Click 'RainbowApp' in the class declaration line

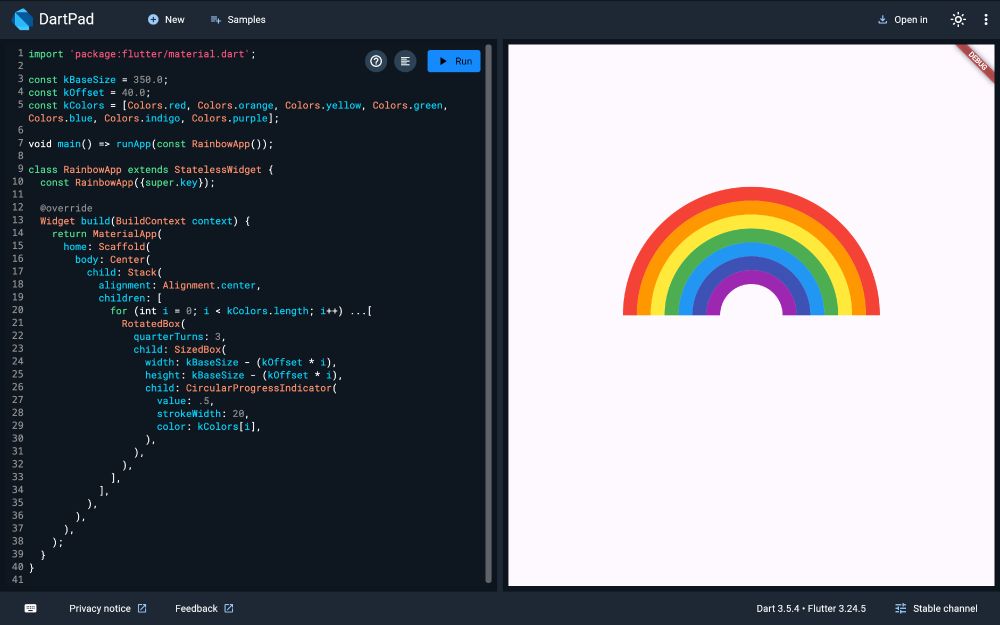(92, 170)
